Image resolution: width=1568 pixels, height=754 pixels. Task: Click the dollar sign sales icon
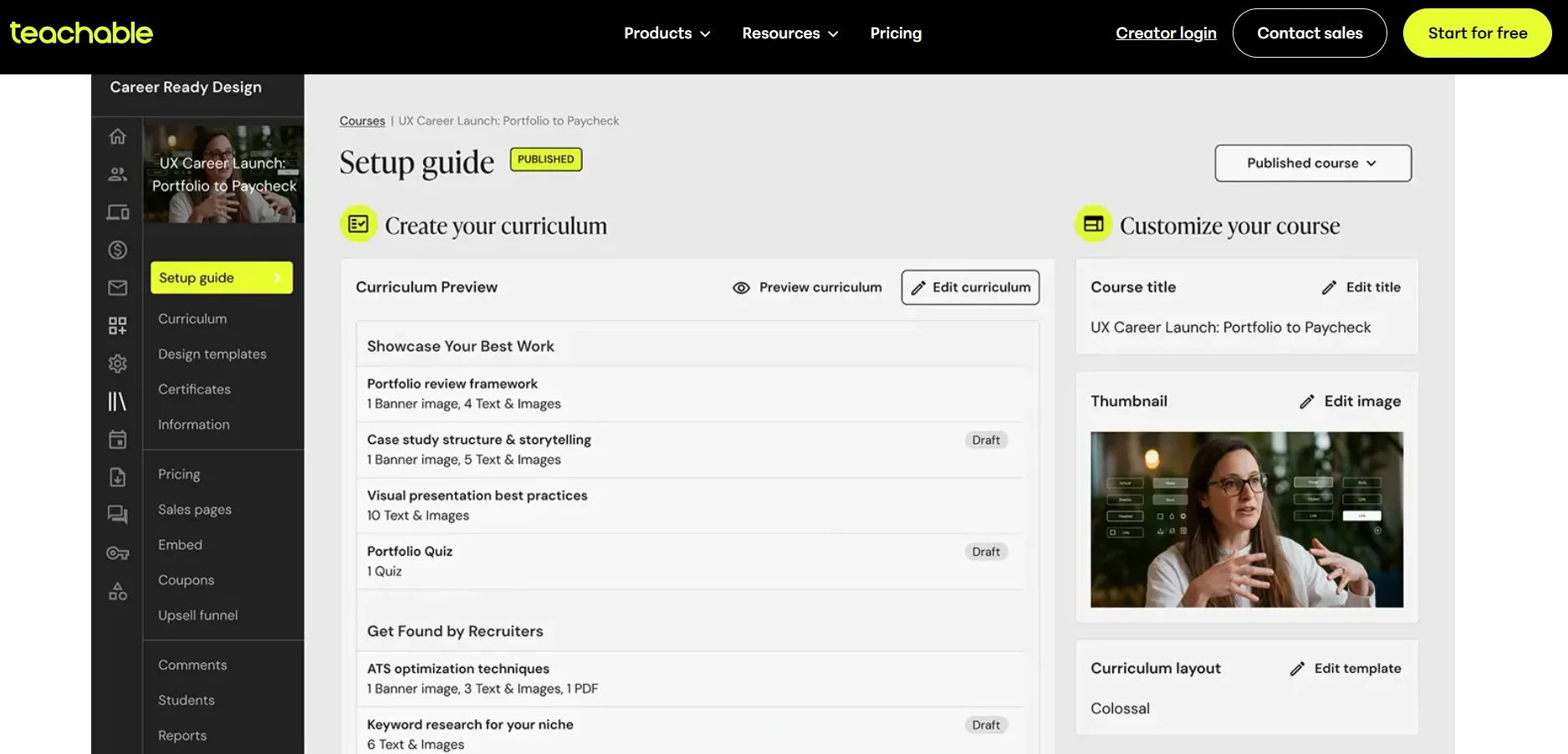pos(118,250)
